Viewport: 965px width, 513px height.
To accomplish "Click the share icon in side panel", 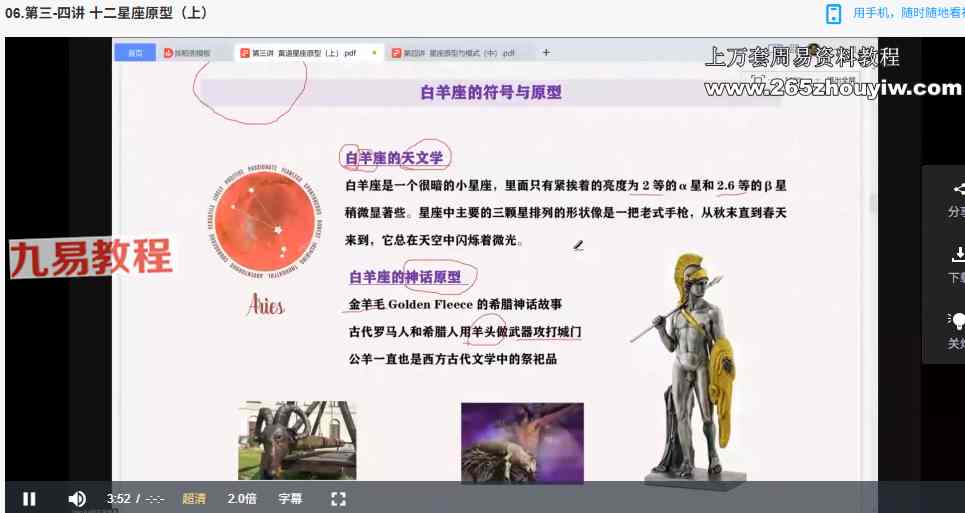I will 958,189.
